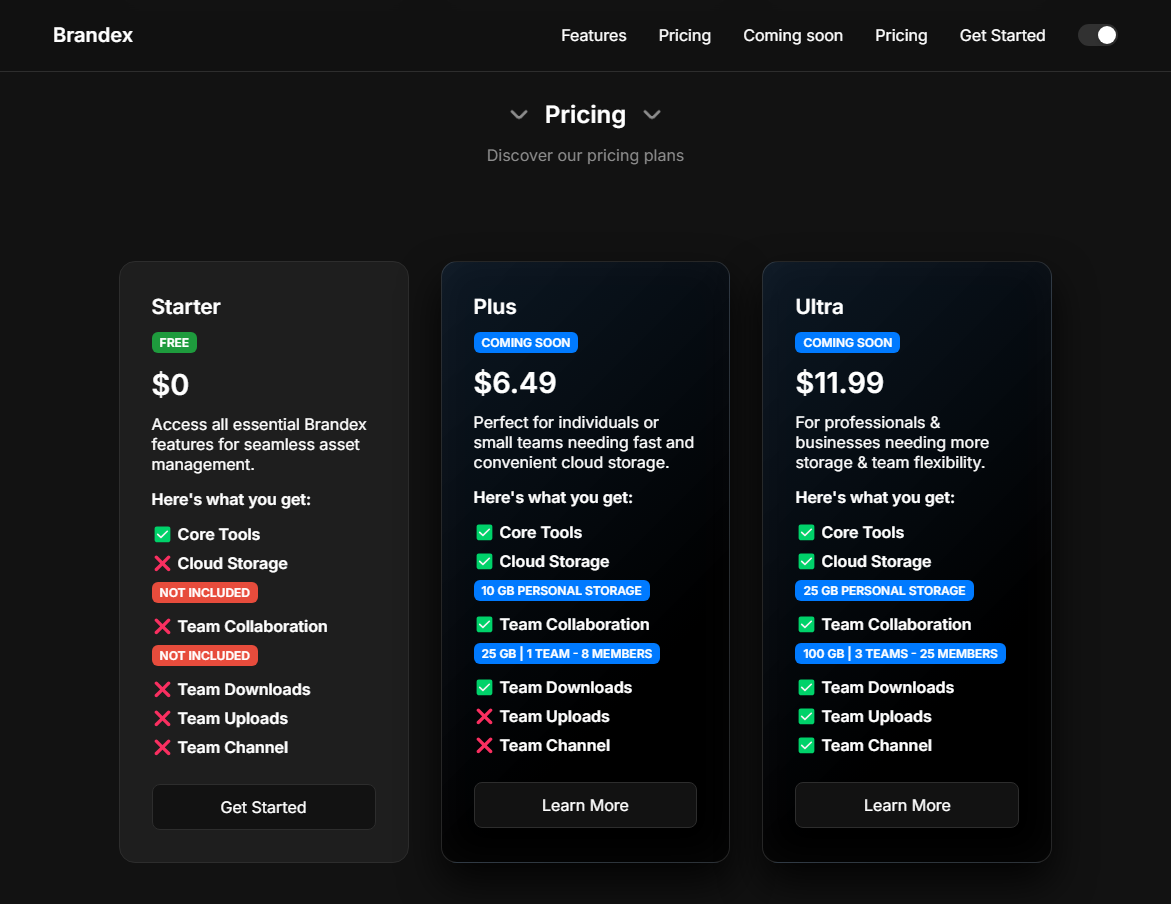Viewport: 1171px width, 904px height.
Task: Click the Team Collaboration checkmark in Ultra plan
Action: [806, 625]
